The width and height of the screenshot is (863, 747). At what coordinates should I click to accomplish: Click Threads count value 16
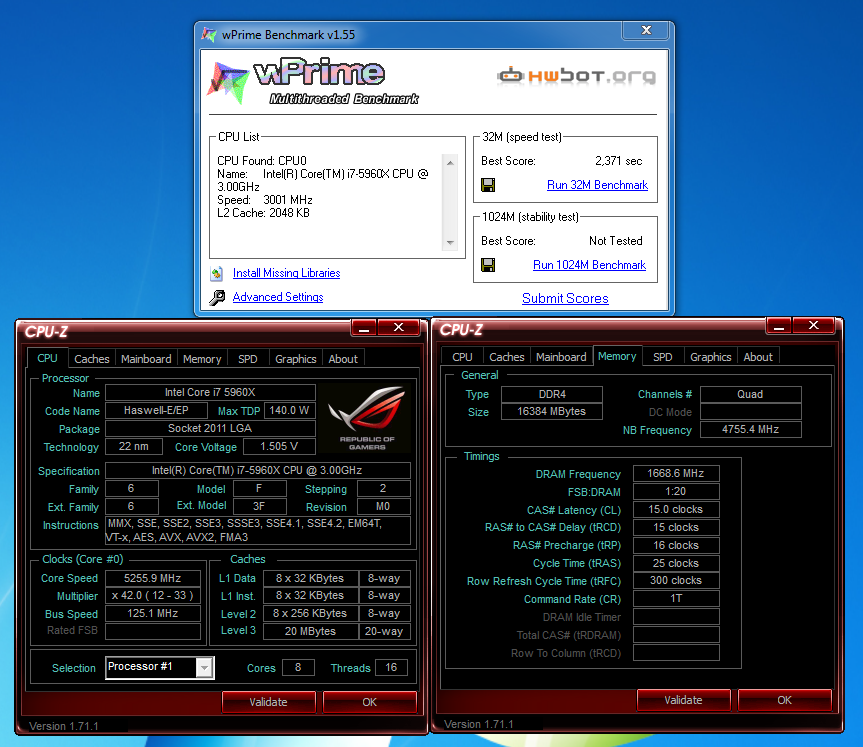coord(391,668)
